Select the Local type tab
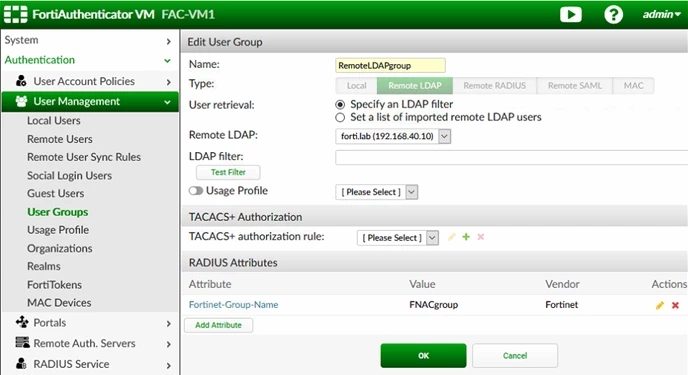The height and width of the screenshot is (375, 688). tap(357, 86)
